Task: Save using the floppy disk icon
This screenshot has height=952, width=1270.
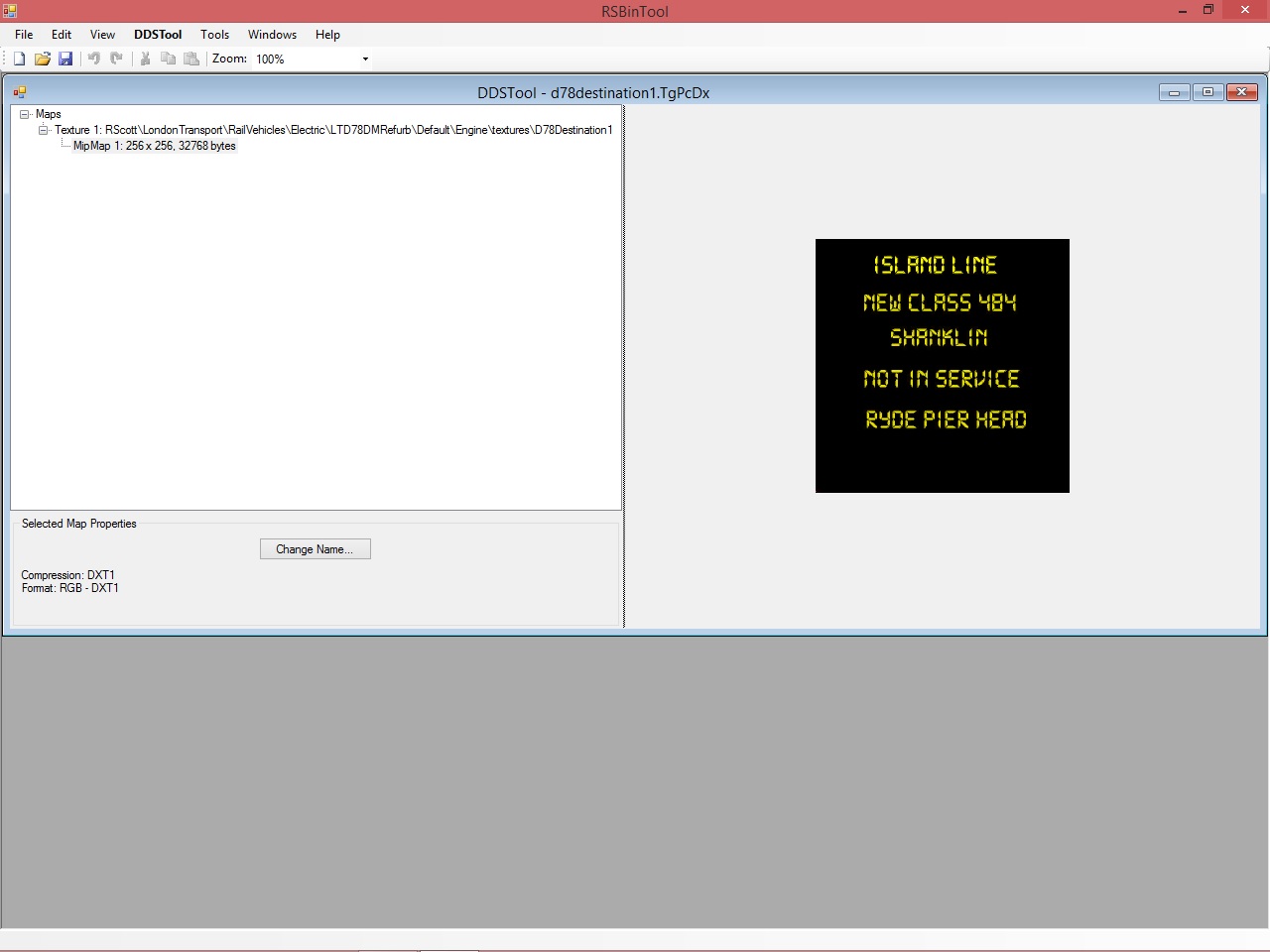Action: tap(65, 59)
